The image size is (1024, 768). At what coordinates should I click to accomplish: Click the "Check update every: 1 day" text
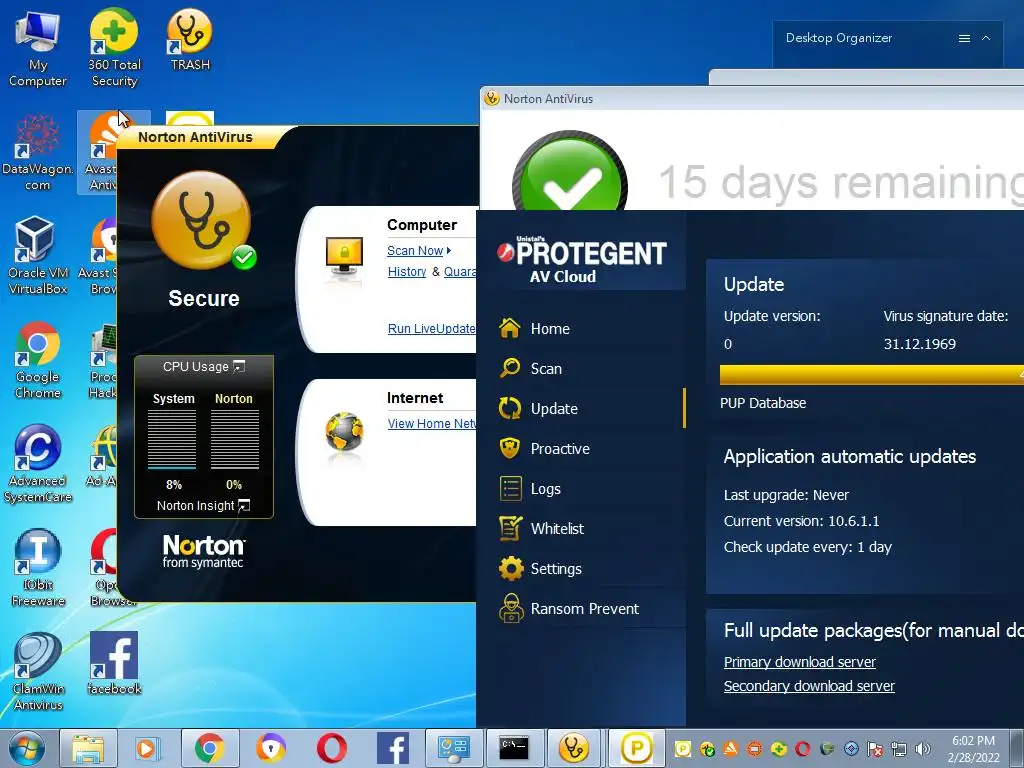coord(807,547)
